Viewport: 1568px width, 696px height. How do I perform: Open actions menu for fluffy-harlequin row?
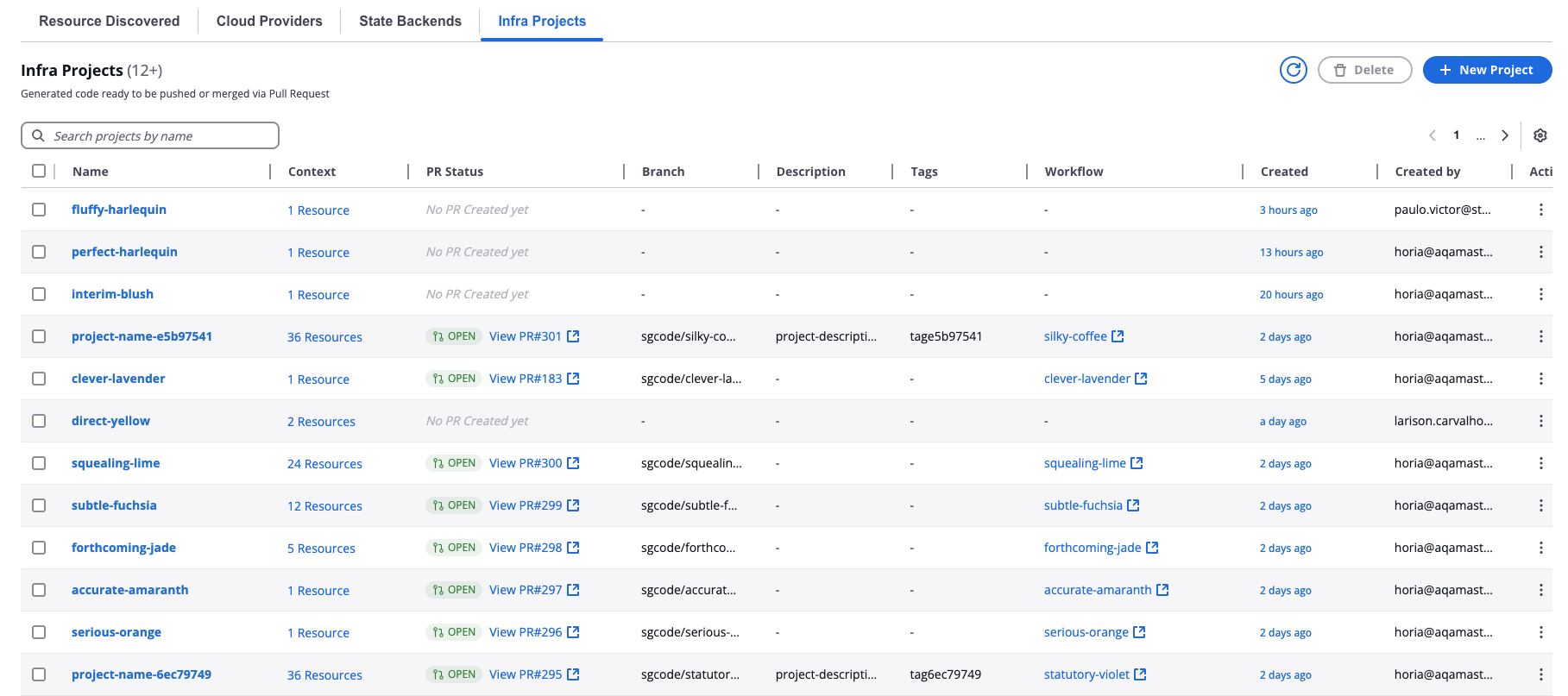pyautogui.click(x=1541, y=210)
